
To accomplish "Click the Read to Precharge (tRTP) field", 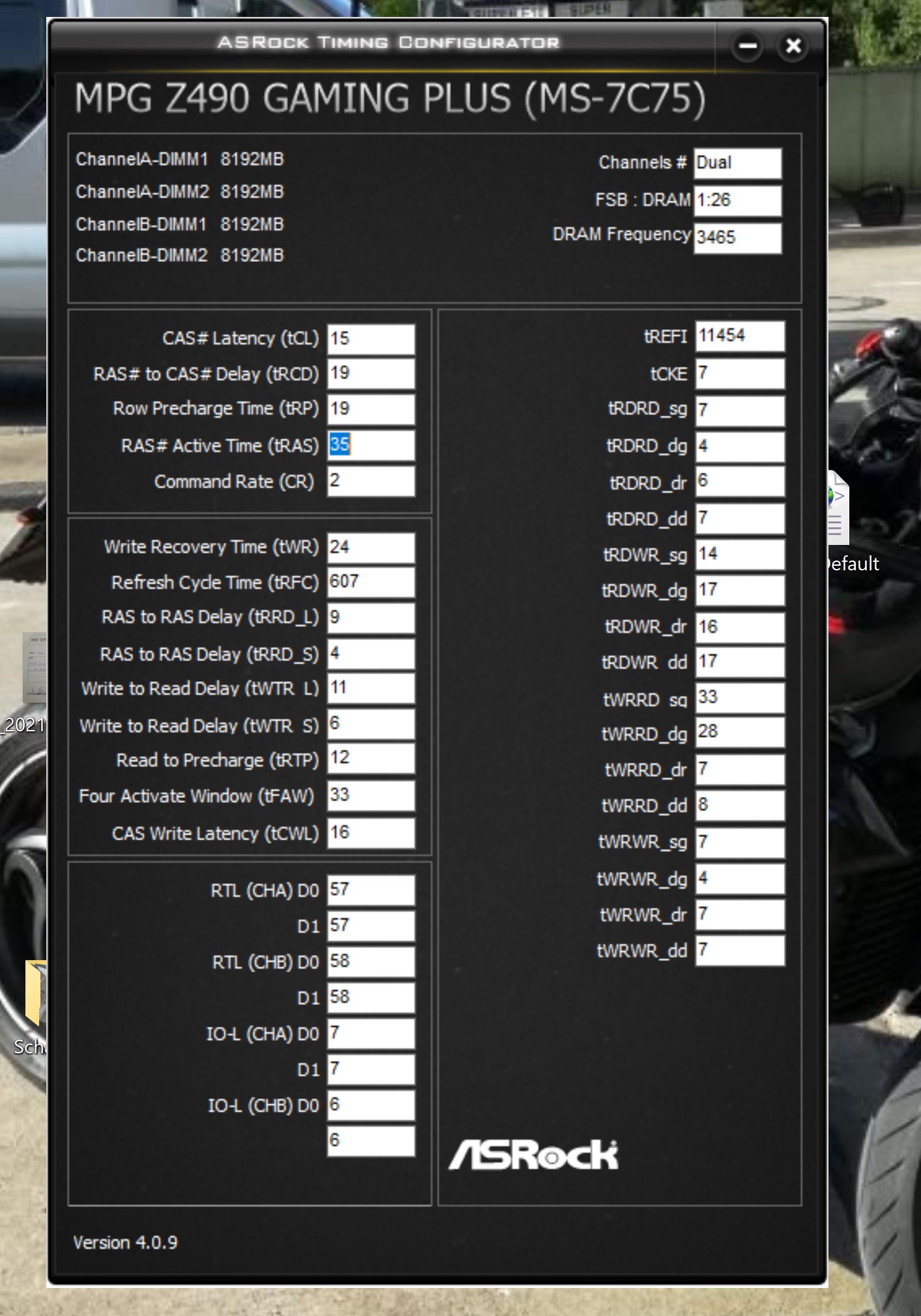I will 371,759.
